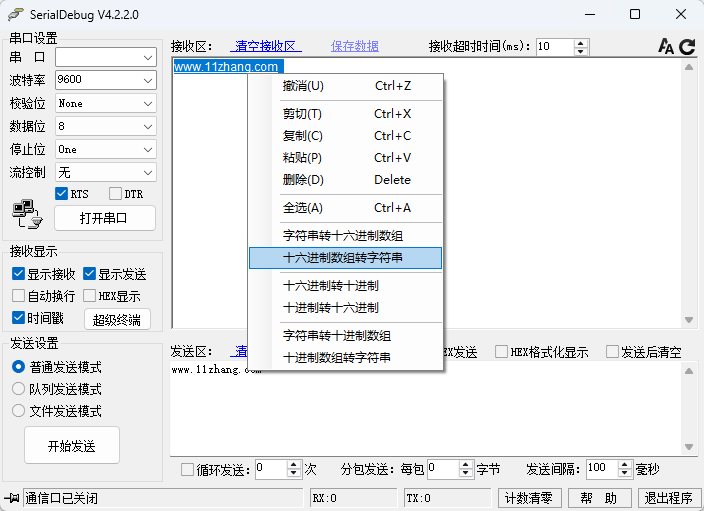Click 超级终端 button

(x=117, y=319)
